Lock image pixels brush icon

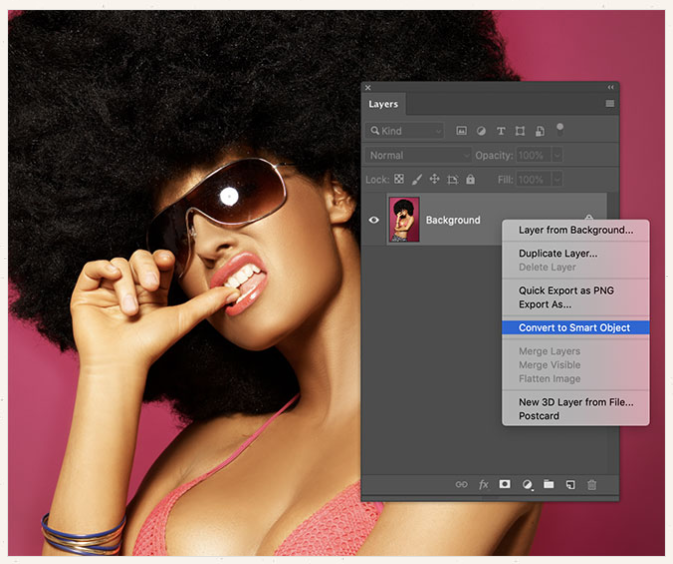(x=417, y=179)
